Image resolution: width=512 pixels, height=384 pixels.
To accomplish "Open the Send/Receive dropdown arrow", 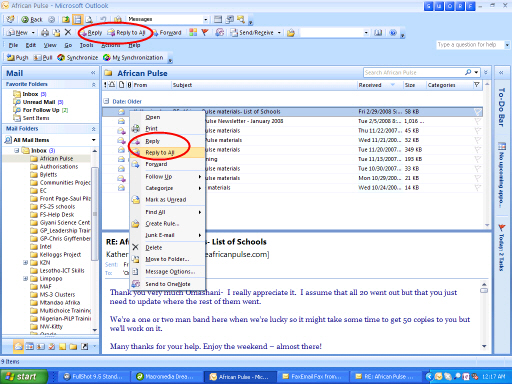I will tap(279, 33).
